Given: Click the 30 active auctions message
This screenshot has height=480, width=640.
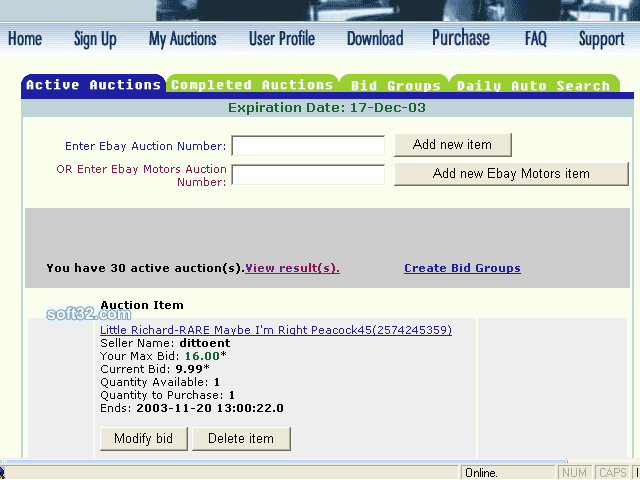Looking at the screenshot, I should pyautogui.click(x=146, y=268).
